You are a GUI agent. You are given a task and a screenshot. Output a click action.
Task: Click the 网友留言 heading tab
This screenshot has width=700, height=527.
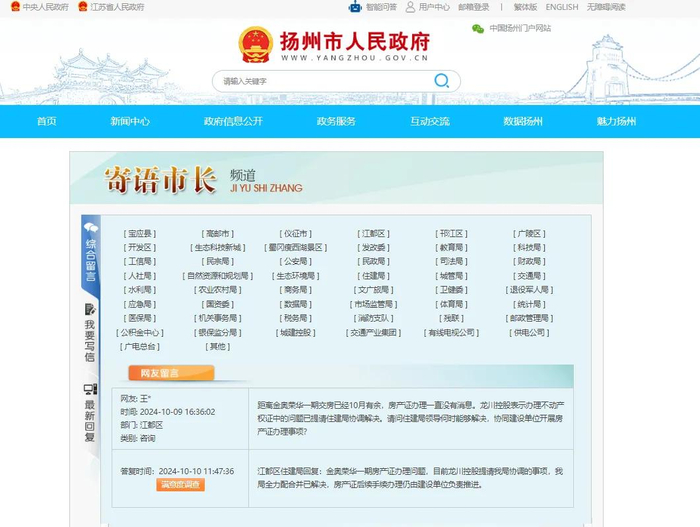click(171, 373)
